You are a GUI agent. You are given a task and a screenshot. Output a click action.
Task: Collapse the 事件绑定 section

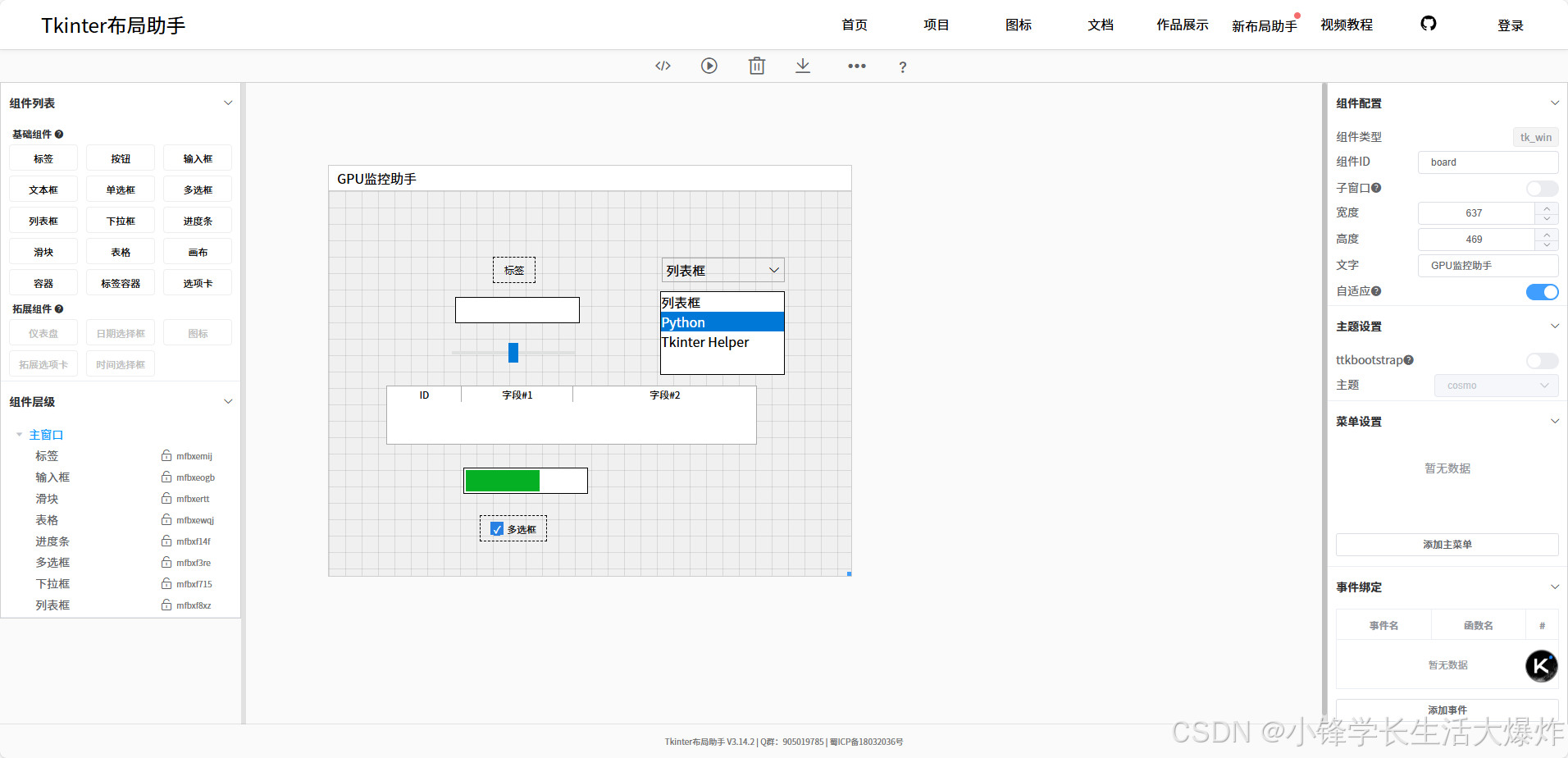(x=1554, y=587)
